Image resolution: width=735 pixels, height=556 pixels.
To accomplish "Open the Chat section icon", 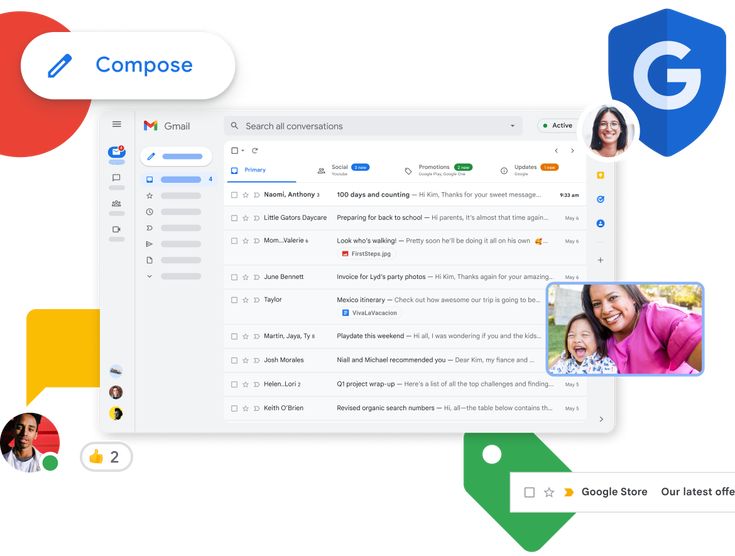I will pos(116,178).
